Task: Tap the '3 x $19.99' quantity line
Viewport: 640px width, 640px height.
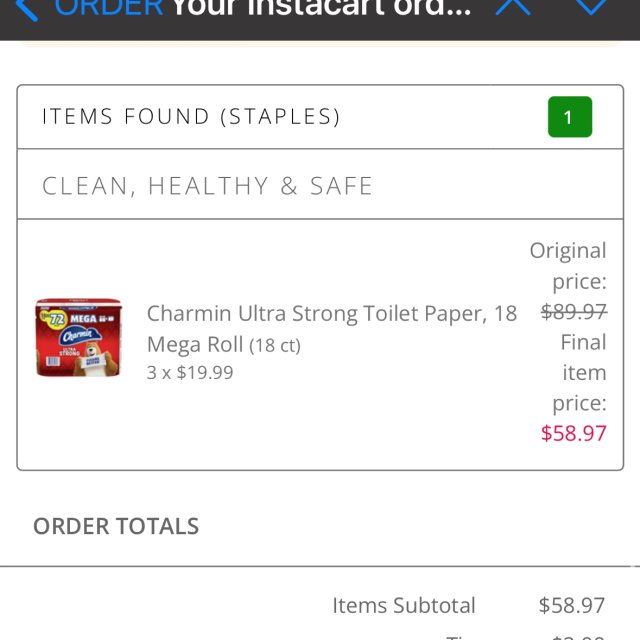Action: (x=190, y=372)
